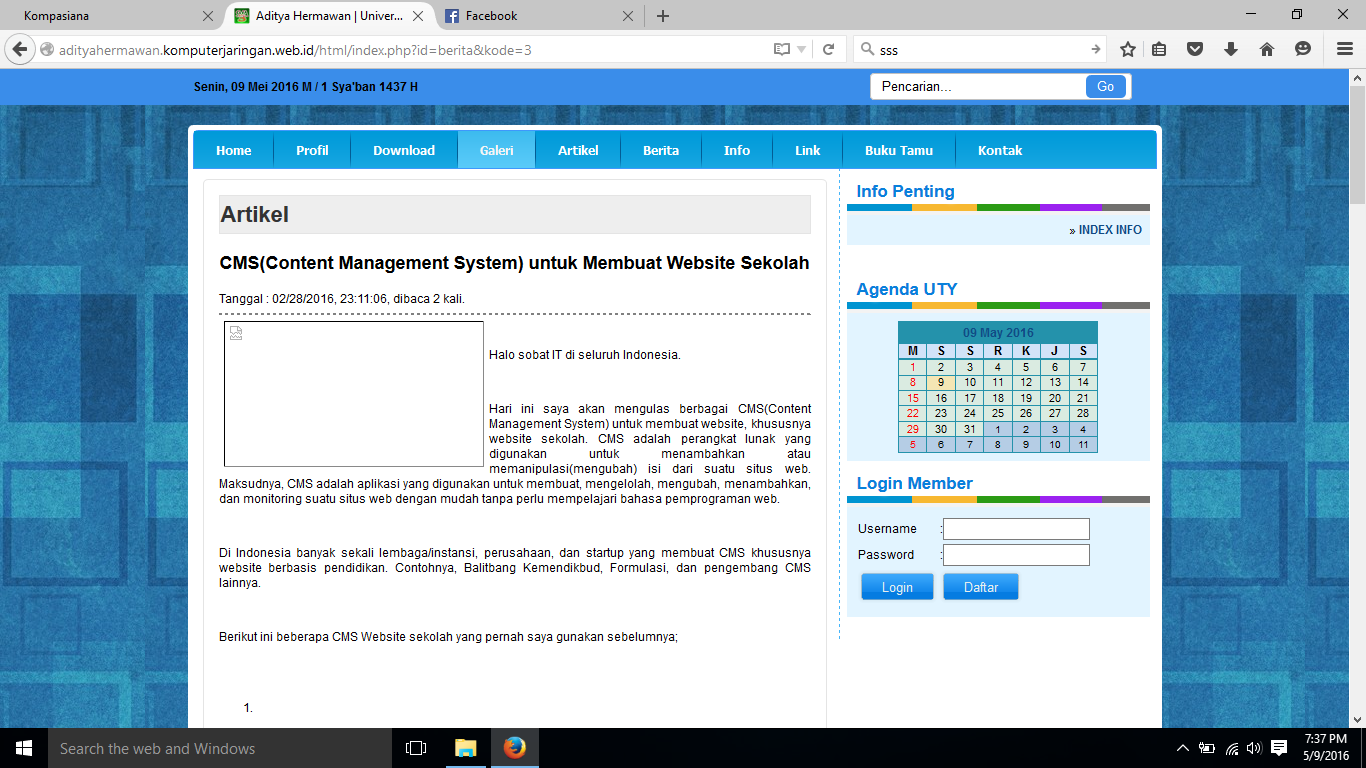Click the Pencarian search input field
The width and height of the screenshot is (1366, 768).
[x=978, y=87]
